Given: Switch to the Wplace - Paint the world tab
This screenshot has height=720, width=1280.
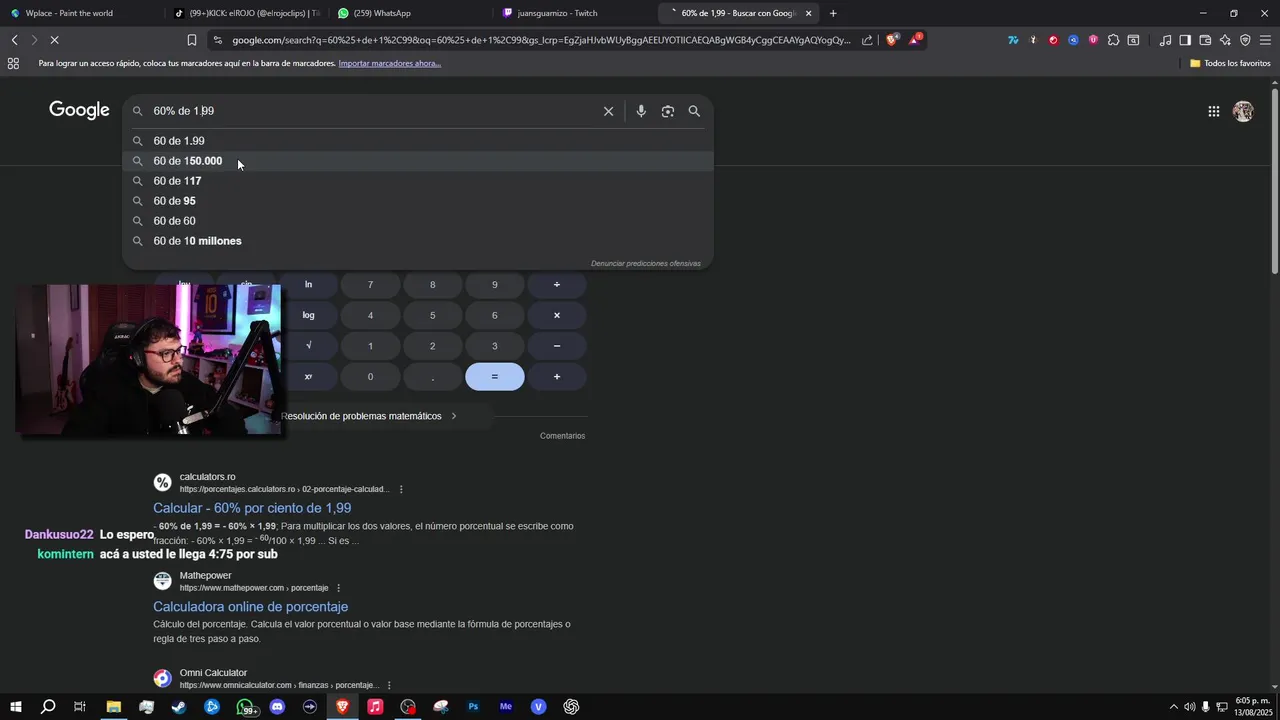Looking at the screenshot, I should [x=82, y=13].
